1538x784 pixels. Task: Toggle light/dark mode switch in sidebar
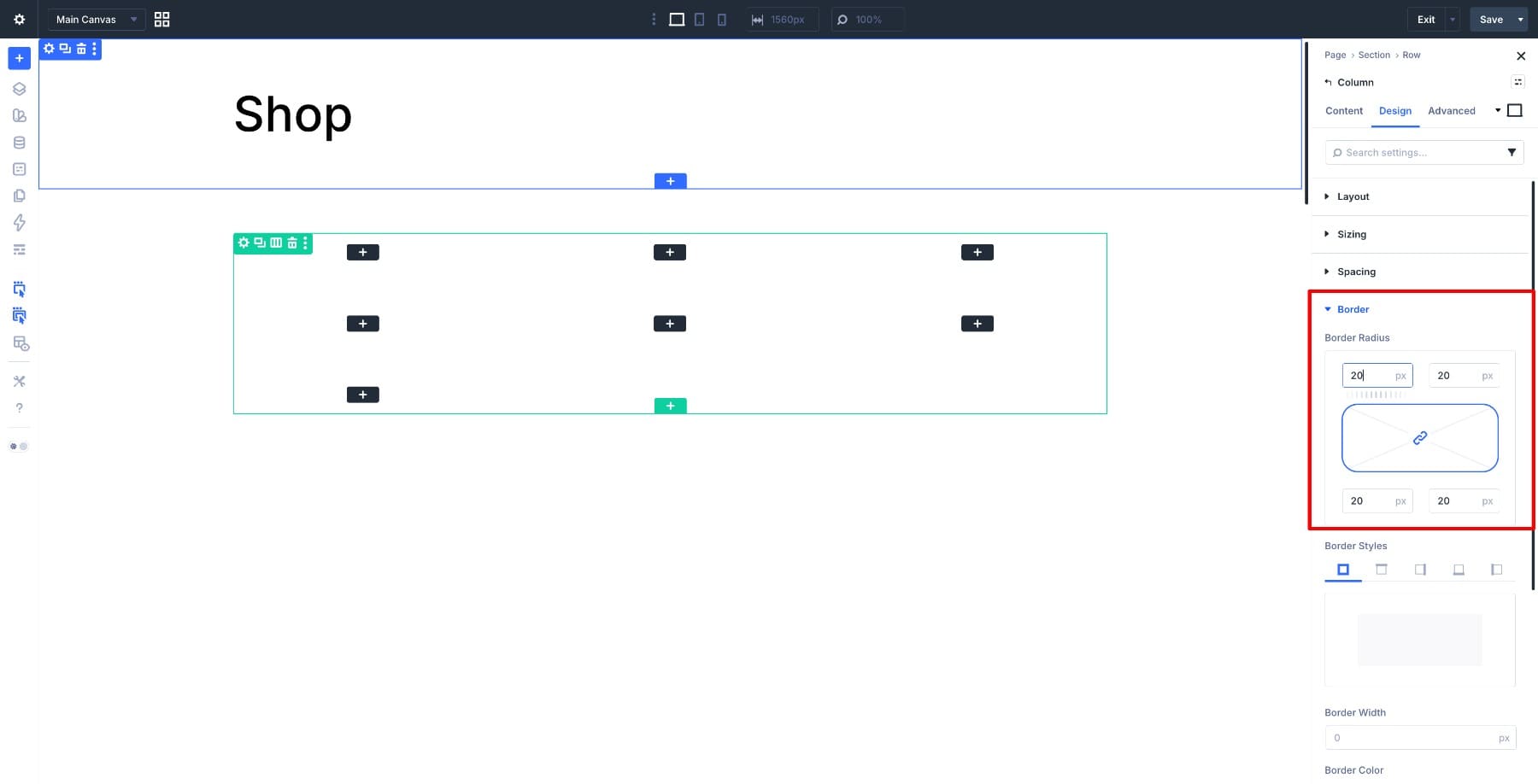pyautogui.click(x=19, y=447)
